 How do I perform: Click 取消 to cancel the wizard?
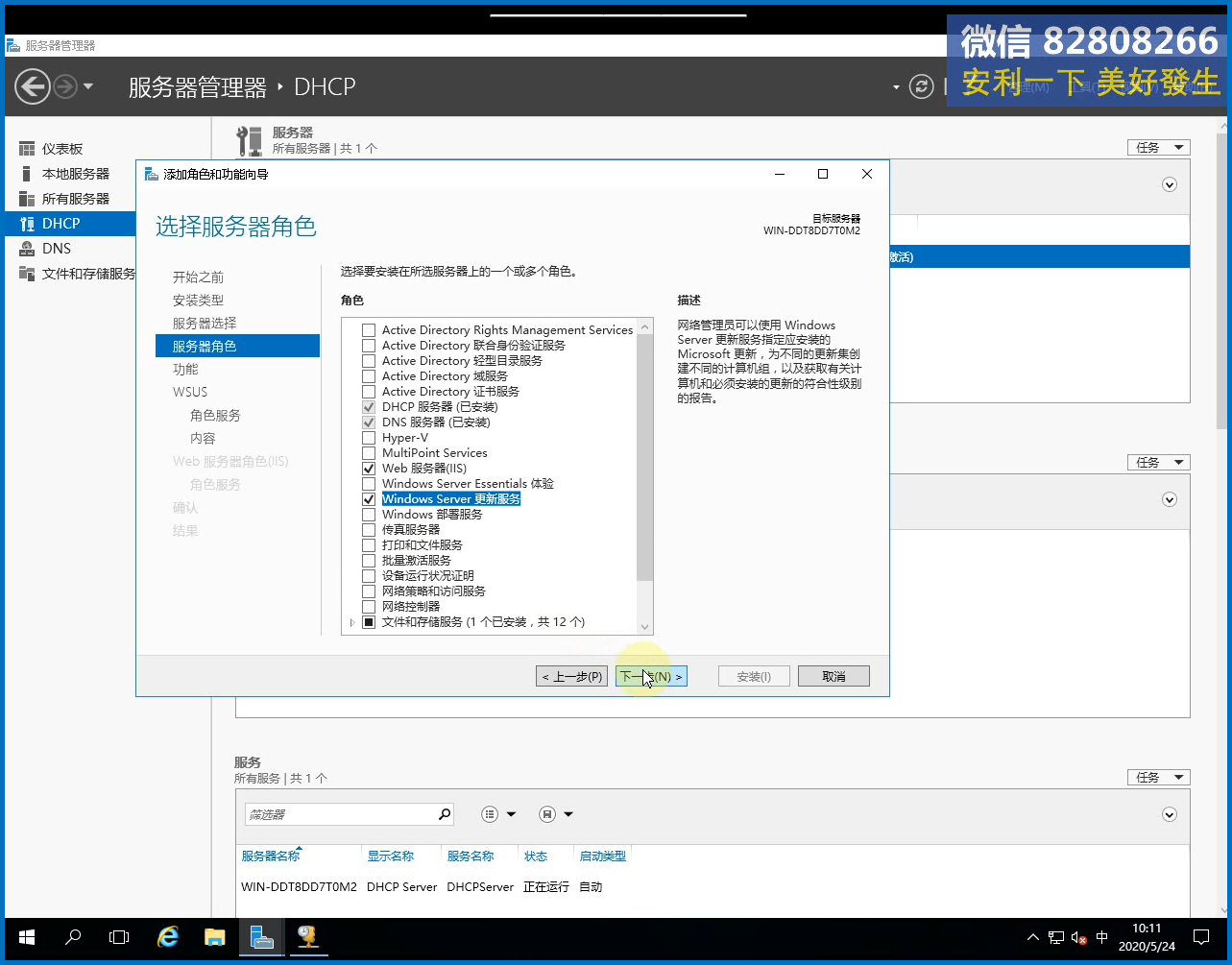click(833, 676)
